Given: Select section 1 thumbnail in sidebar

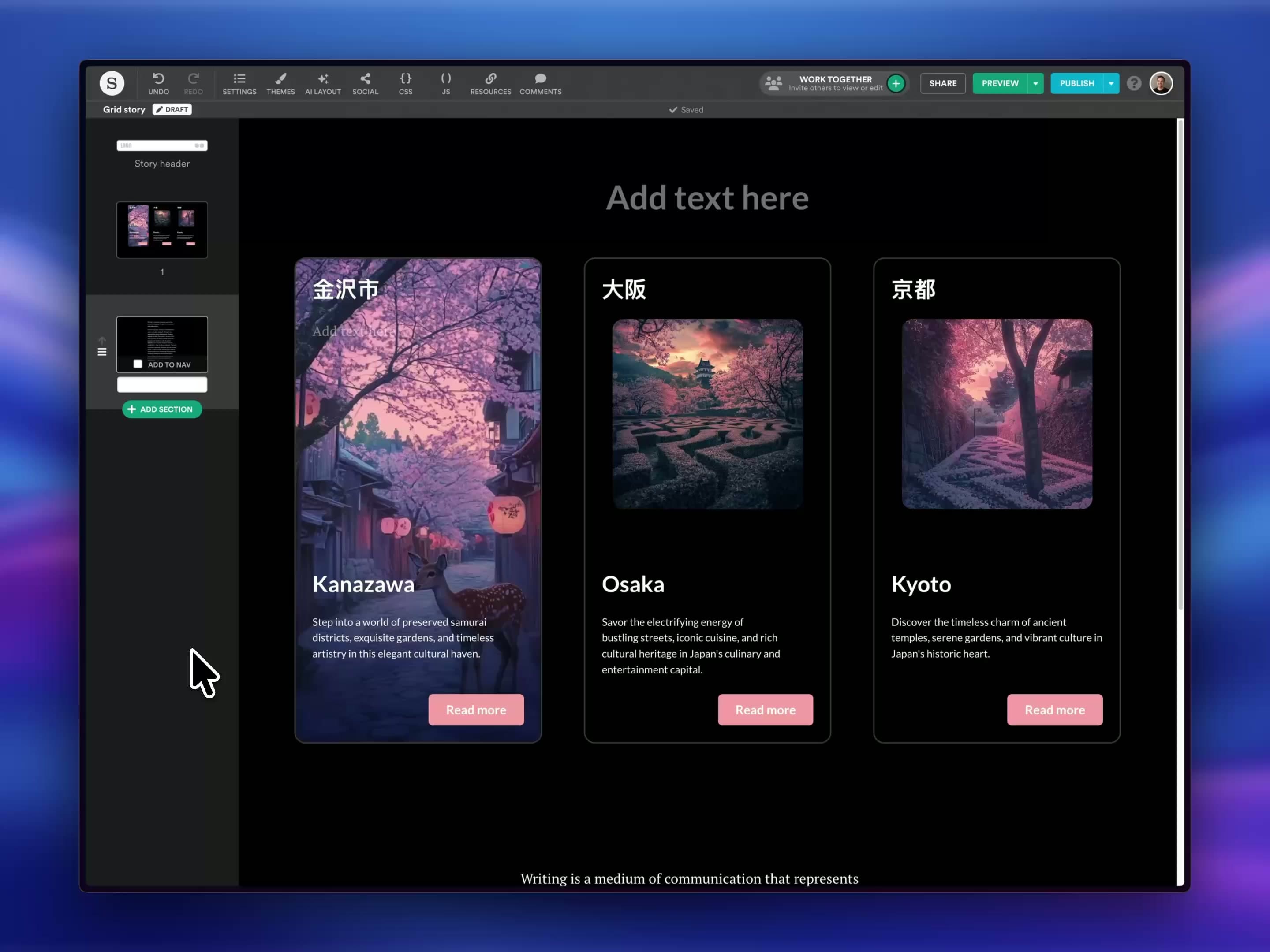Looking at the screenshot, I should coord(162,230).
